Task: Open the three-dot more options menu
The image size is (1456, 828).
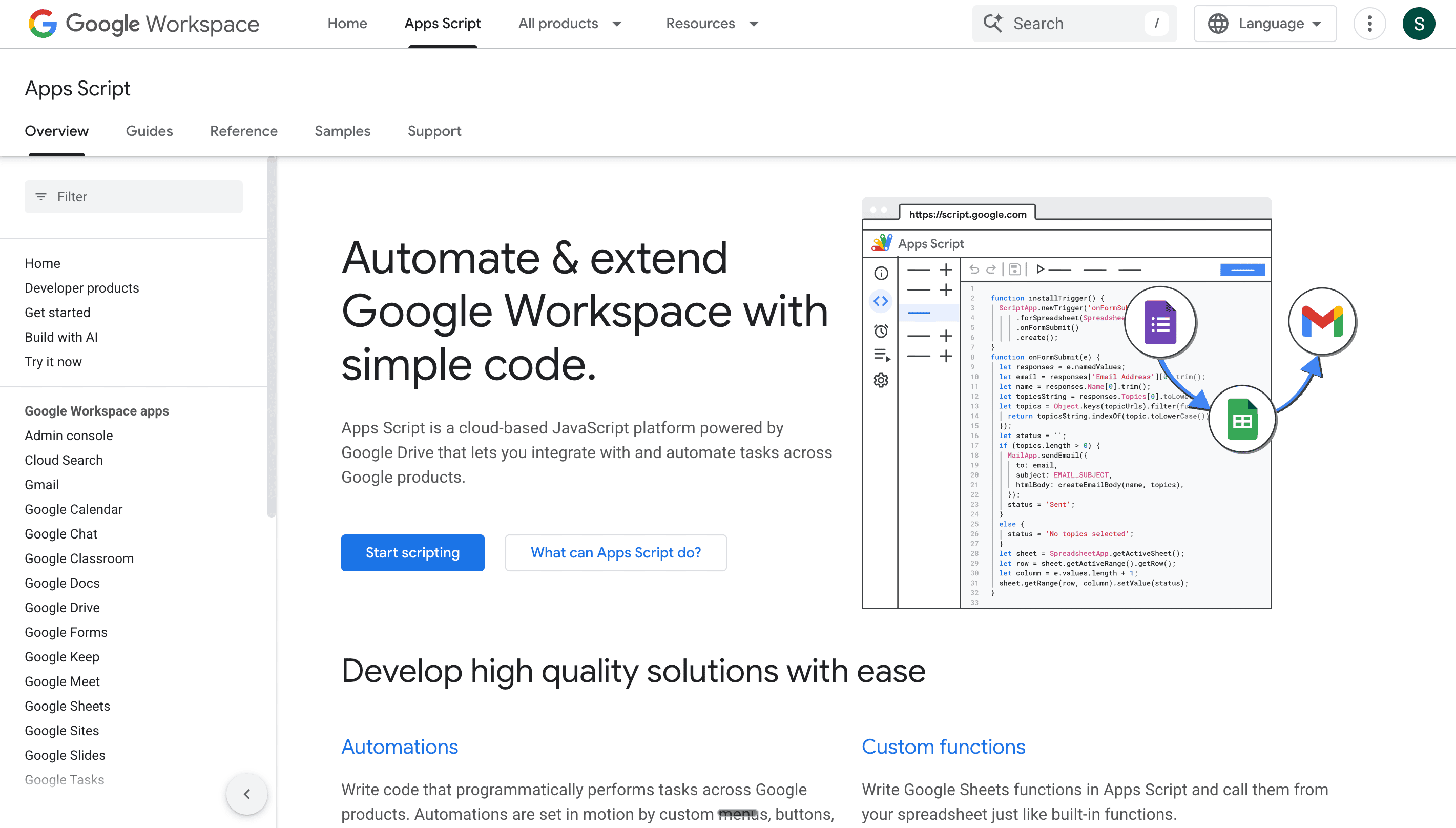Action: click(1369, 24)
